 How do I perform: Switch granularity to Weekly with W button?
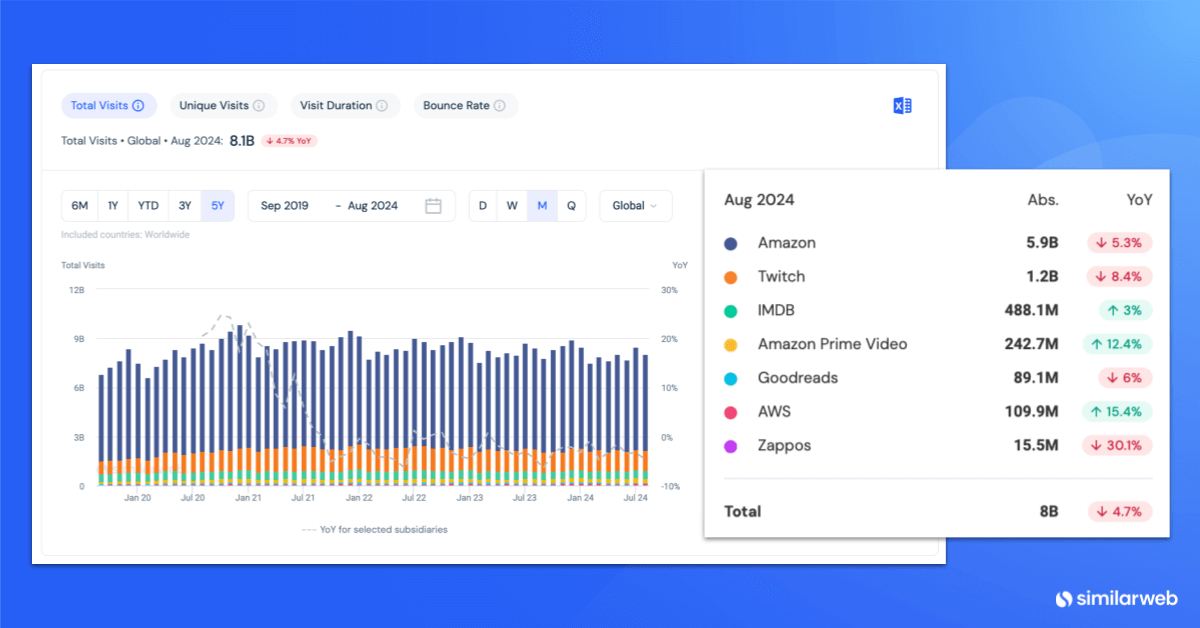(512, 205)
